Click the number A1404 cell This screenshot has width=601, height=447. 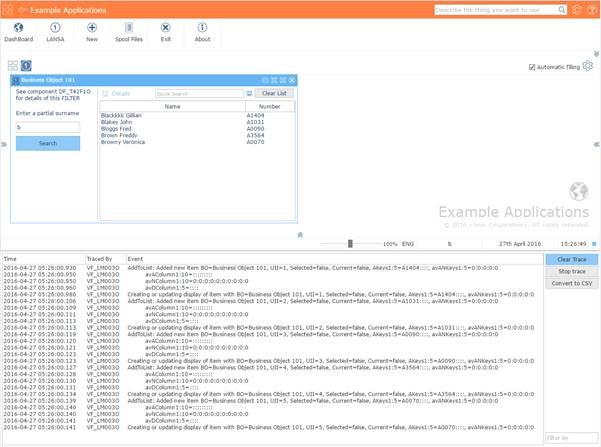click(255, 115)
